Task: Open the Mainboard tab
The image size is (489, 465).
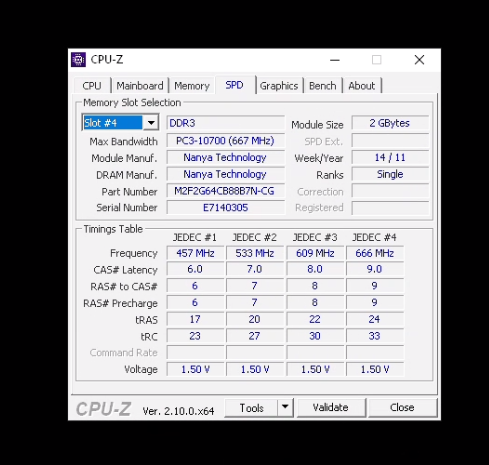Action: tap(140, 86)
